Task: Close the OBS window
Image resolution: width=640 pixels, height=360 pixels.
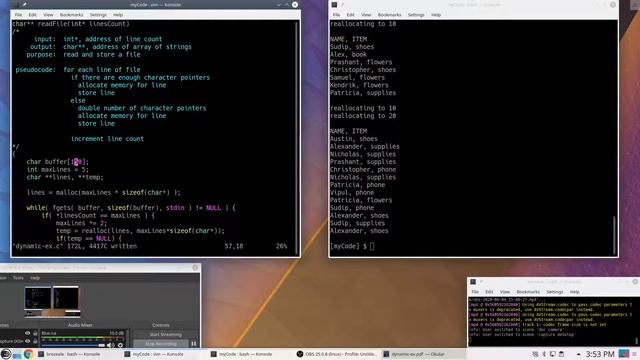Action: click(195, 268)
